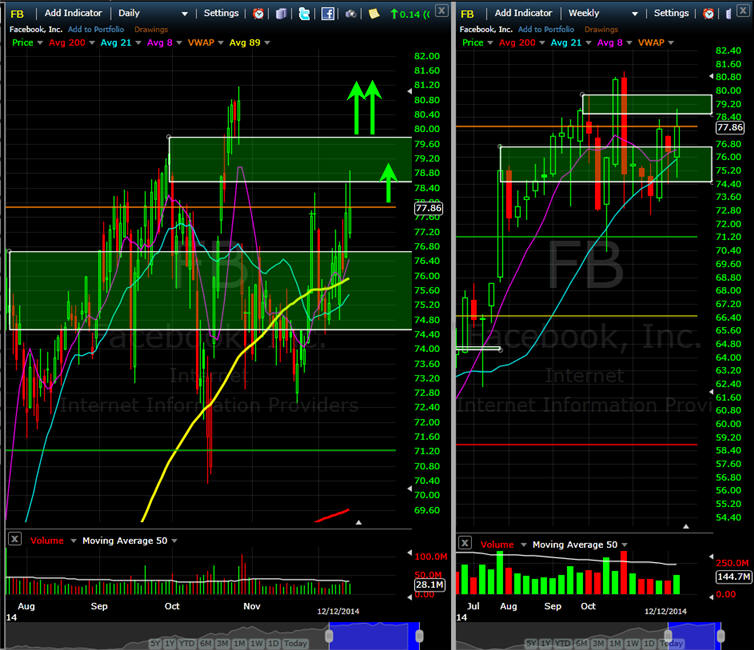Open the yellow sticky note icon

[x=374, y=13]
